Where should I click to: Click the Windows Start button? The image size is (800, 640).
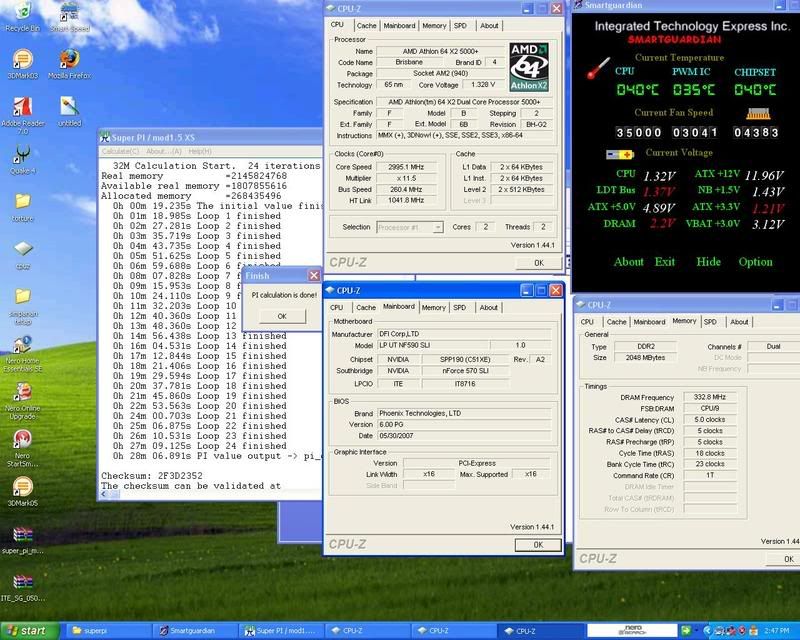click(30, 631)
